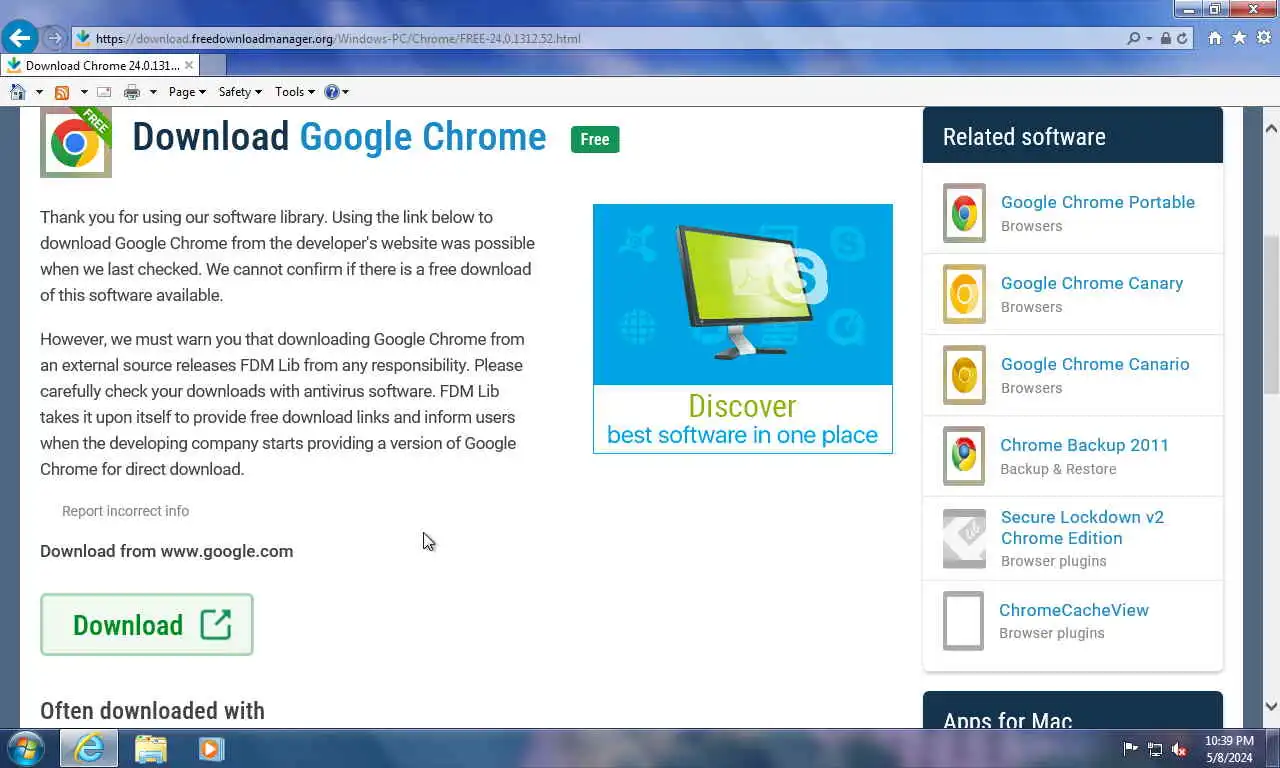Click the command bar Home icon
This screenshot has height=768, width=1280.
[x=17, y=92]
